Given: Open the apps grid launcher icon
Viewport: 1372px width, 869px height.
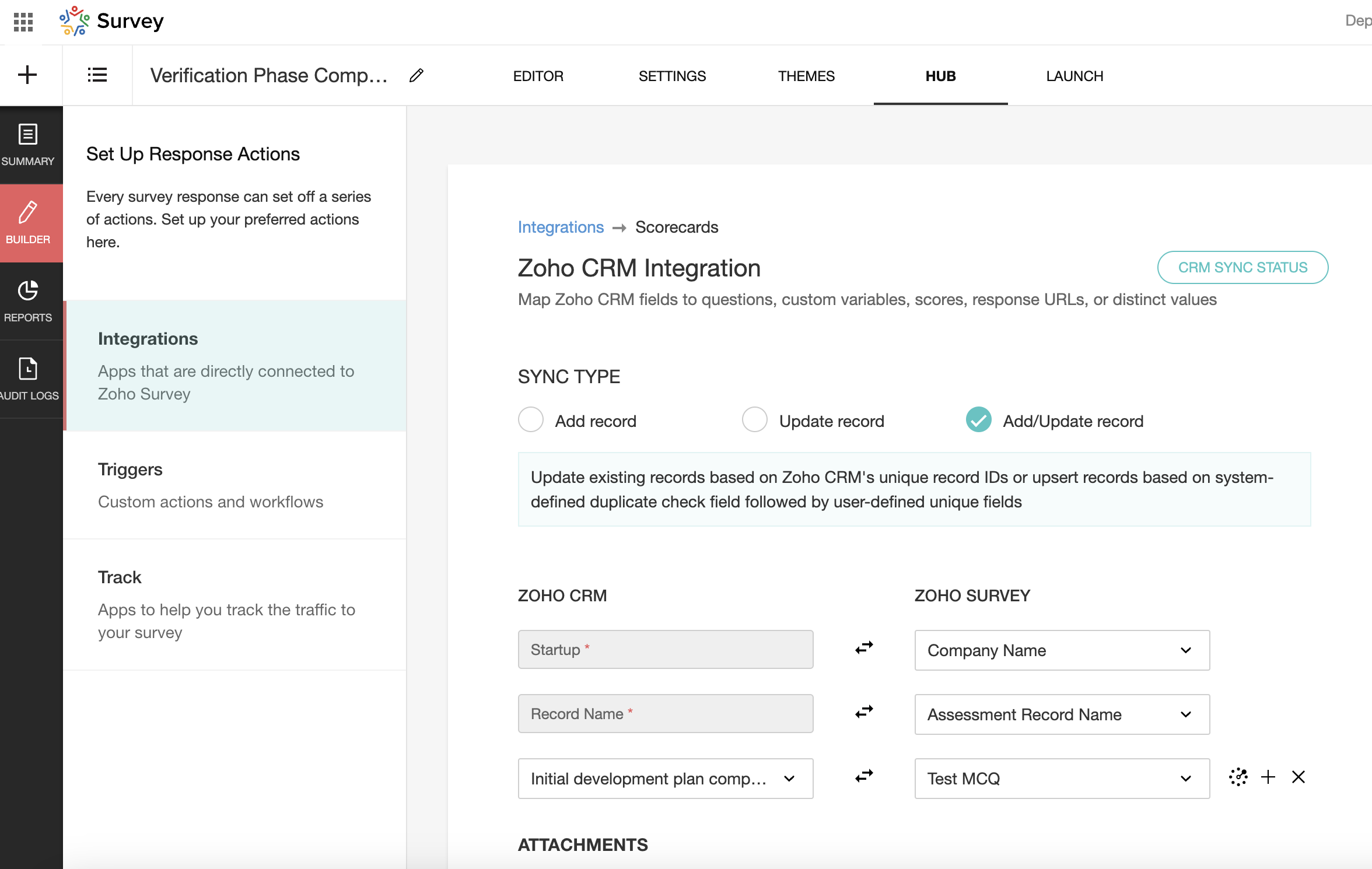Looking at the screenshot, I should [23, 22].
